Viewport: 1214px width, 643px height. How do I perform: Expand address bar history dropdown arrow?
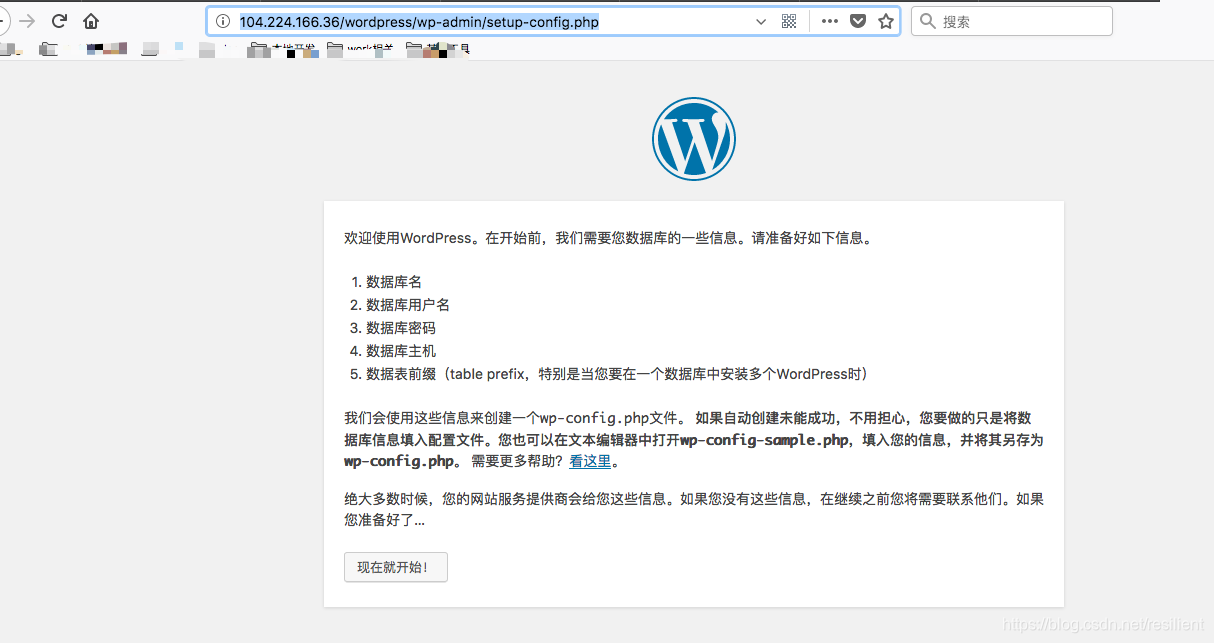coord(761,21)
